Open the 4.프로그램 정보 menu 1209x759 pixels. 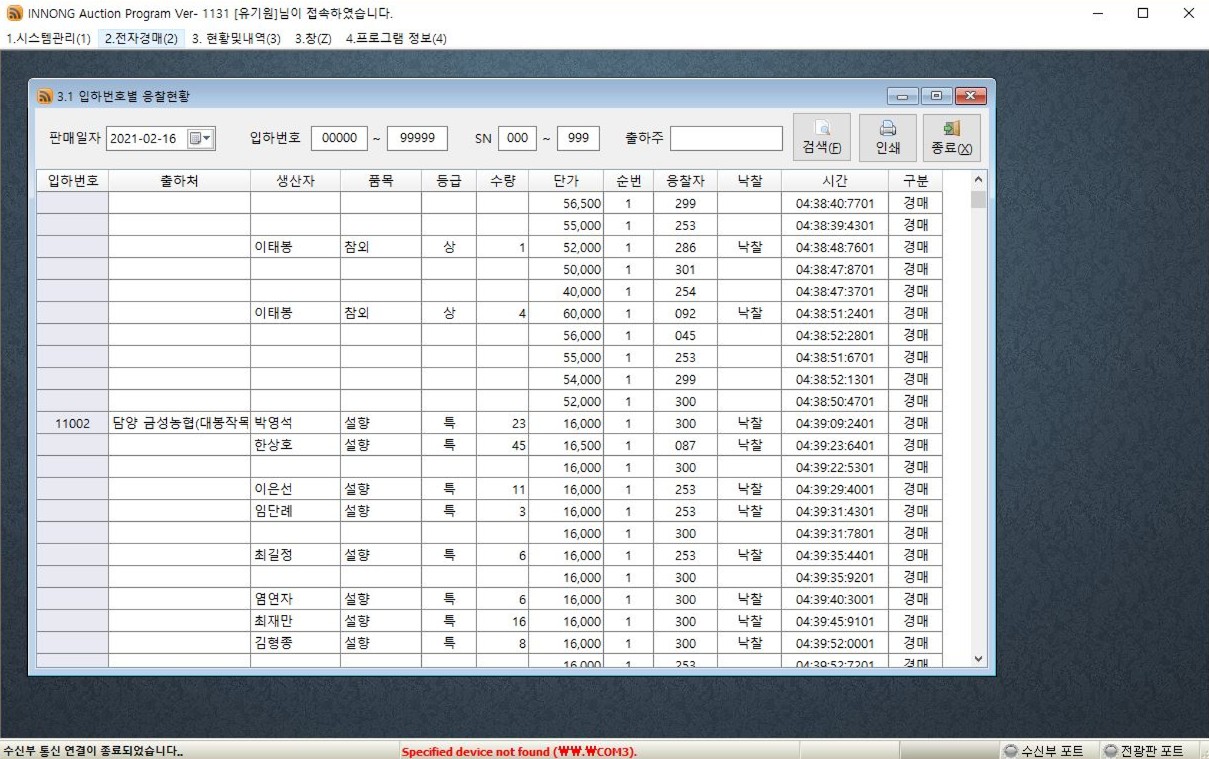pos(396,39)
